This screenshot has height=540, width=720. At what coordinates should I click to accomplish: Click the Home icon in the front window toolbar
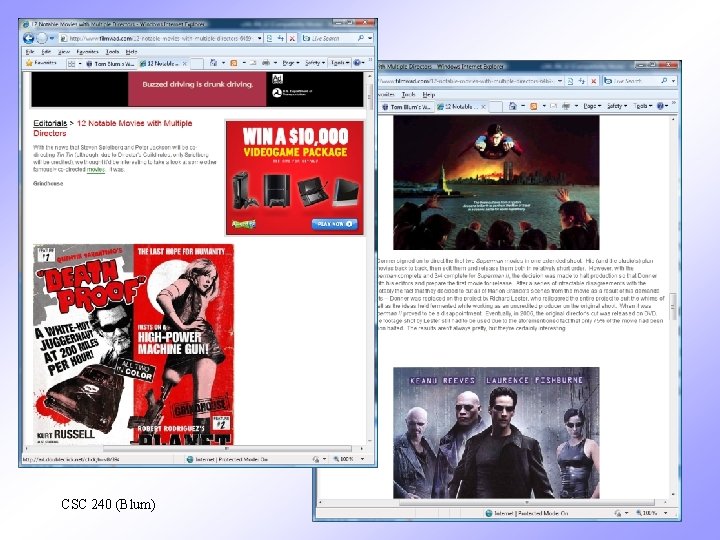click(214, 63)
